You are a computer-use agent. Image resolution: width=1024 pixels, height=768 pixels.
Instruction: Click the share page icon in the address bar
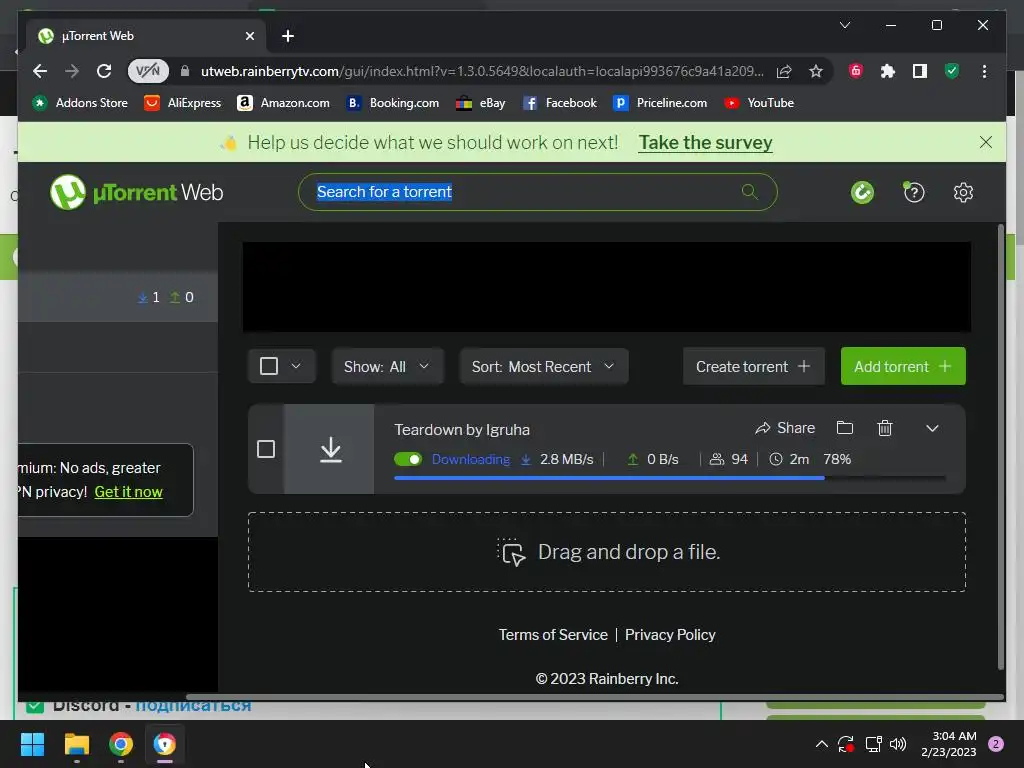point(784,71)
